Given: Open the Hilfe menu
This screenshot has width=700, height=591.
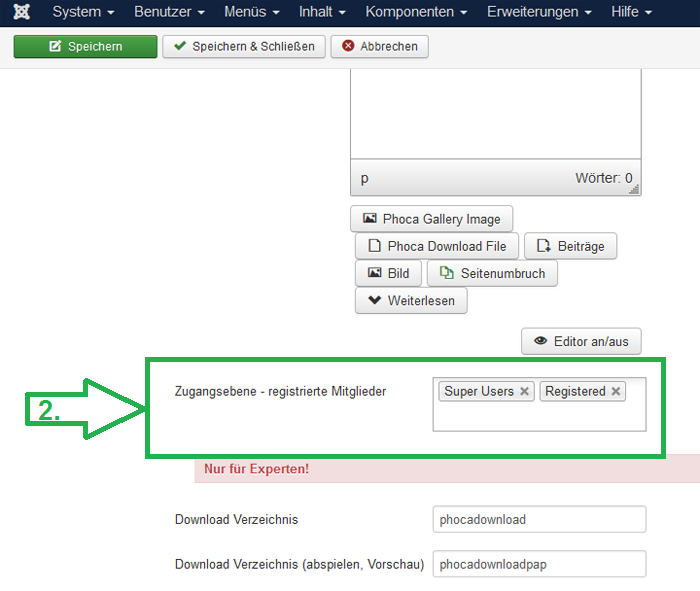Looking at the screenshot, I should coord(631,12).
